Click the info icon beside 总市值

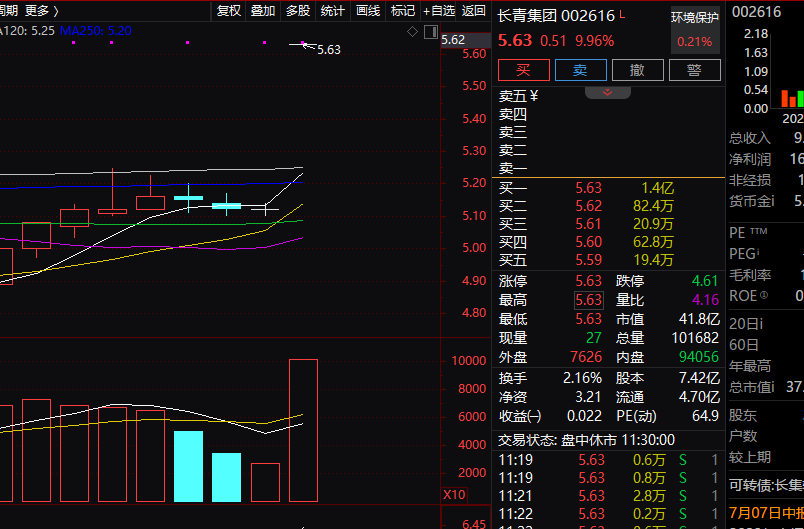point(772,388)
